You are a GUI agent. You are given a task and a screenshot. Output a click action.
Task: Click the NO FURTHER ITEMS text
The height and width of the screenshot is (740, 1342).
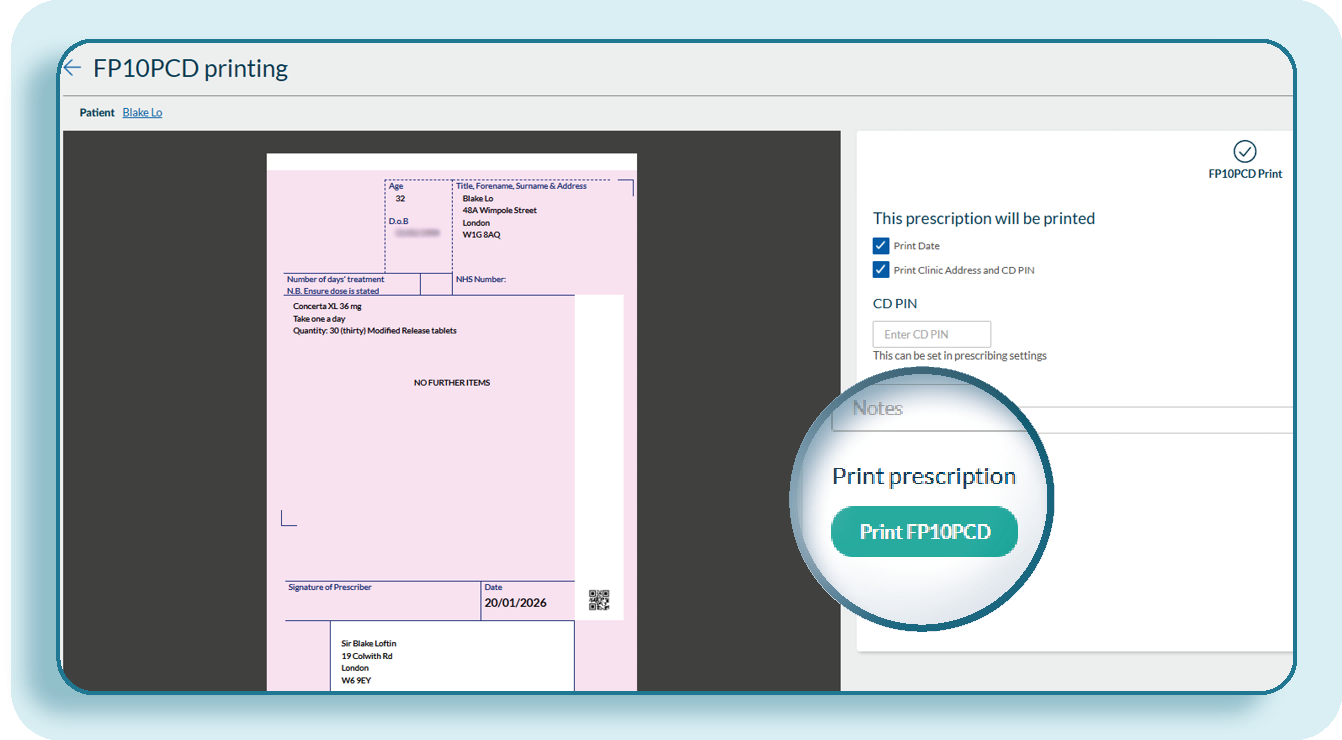coord(452,383)
